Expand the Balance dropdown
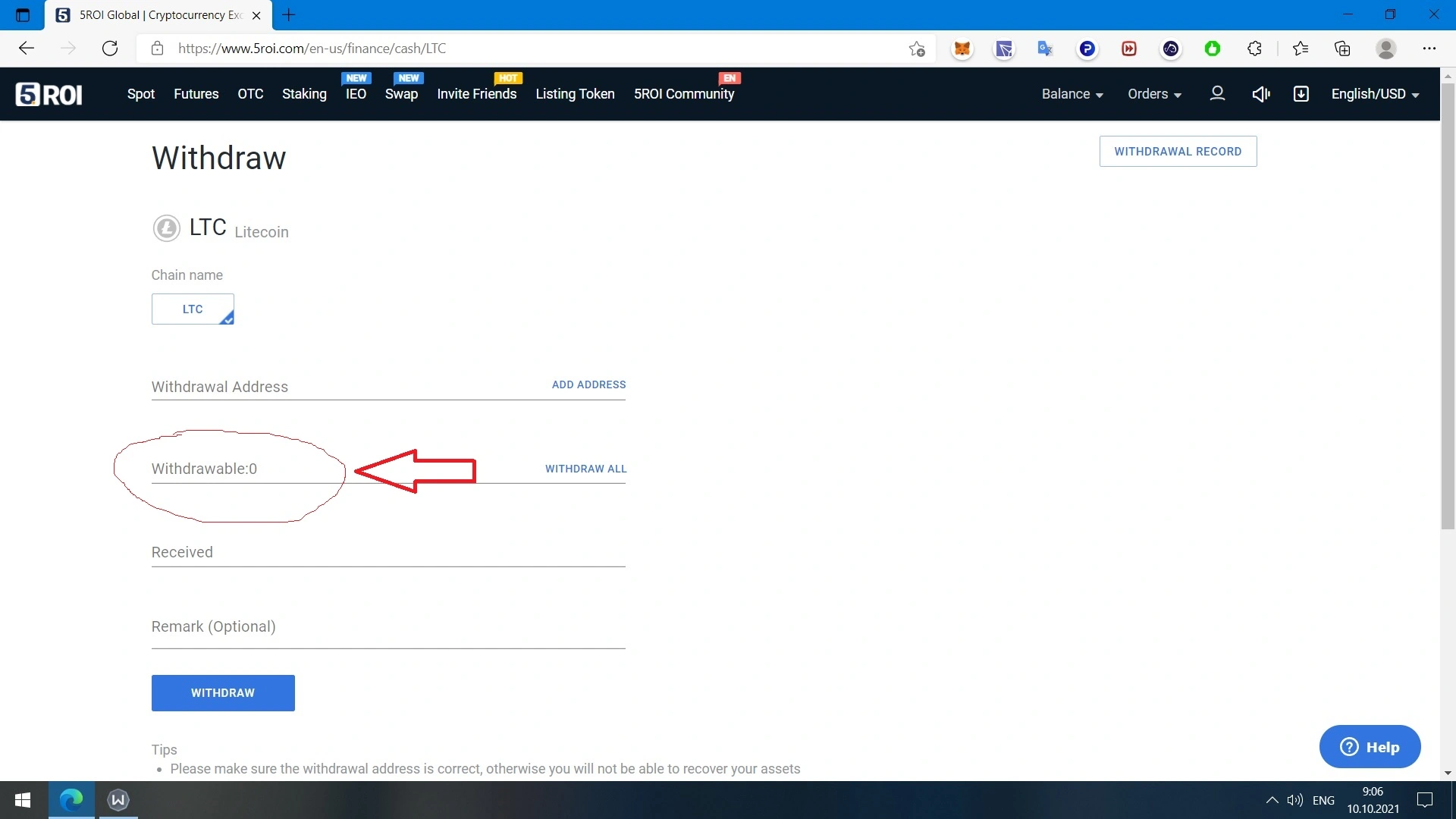The height and width of the screenshot is (819, 1456). [1072, 94]
